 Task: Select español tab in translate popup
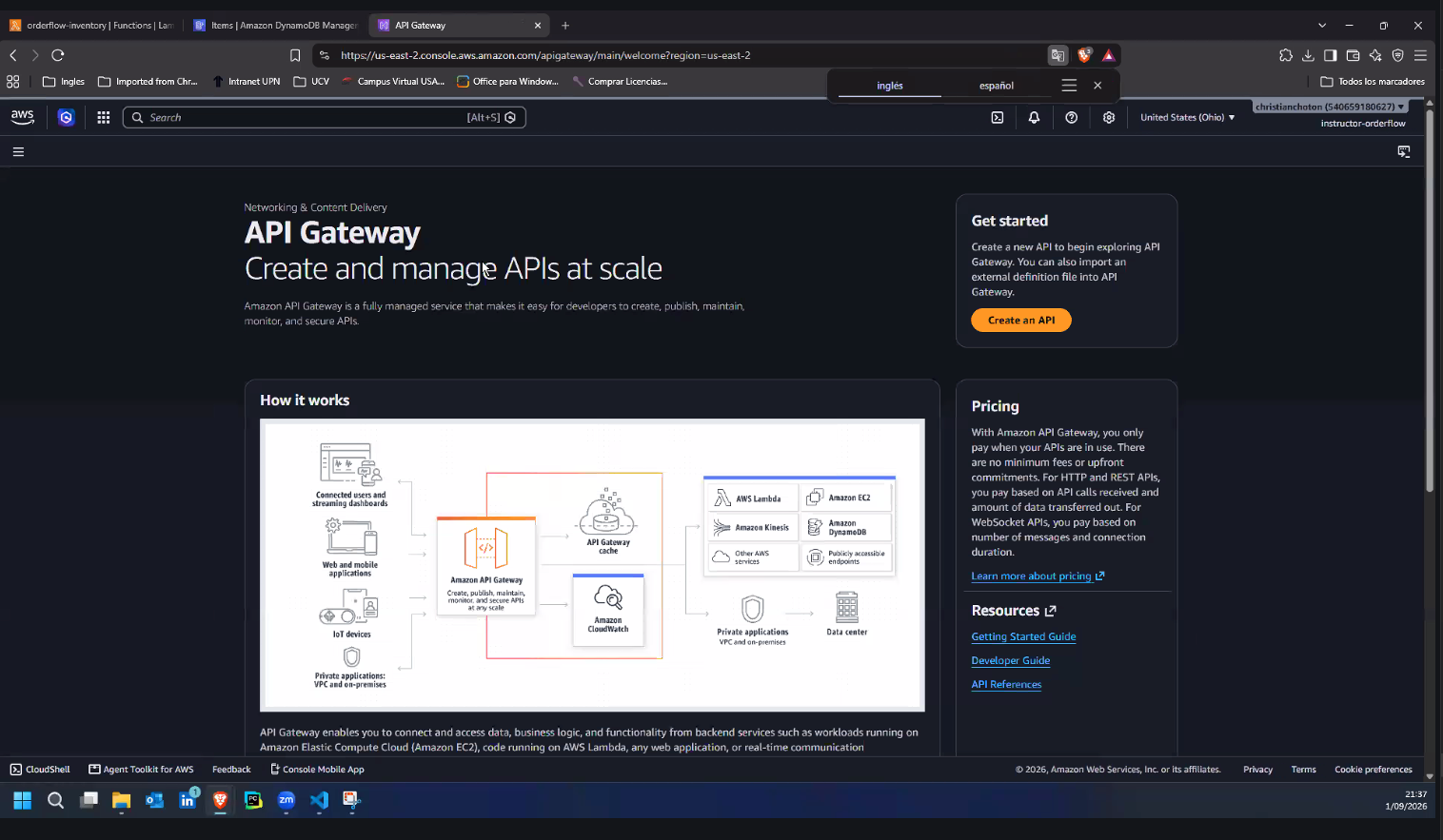[x=997, y=86]
